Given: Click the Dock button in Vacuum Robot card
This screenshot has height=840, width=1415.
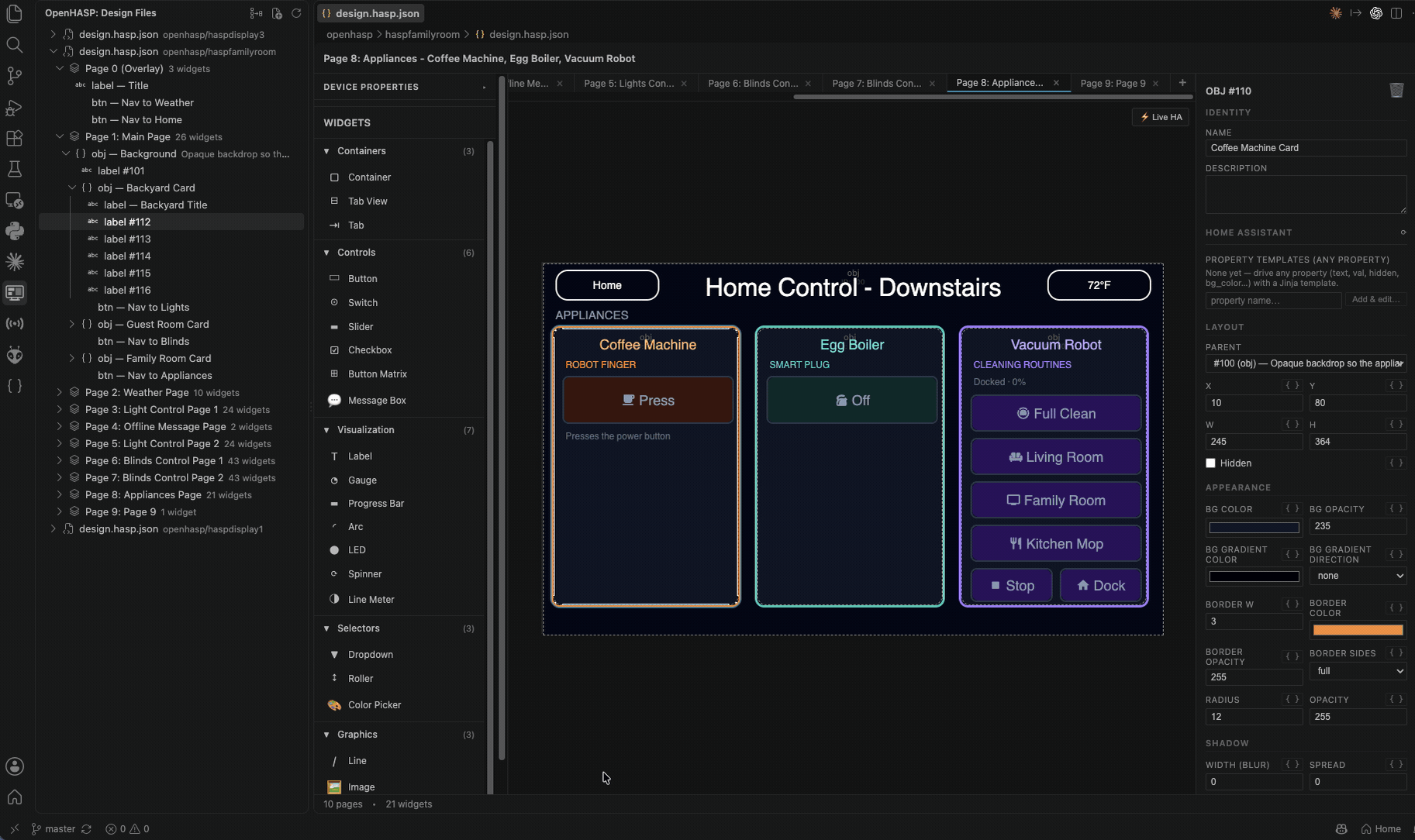Looking at the screenshot, I should 1100,586.
